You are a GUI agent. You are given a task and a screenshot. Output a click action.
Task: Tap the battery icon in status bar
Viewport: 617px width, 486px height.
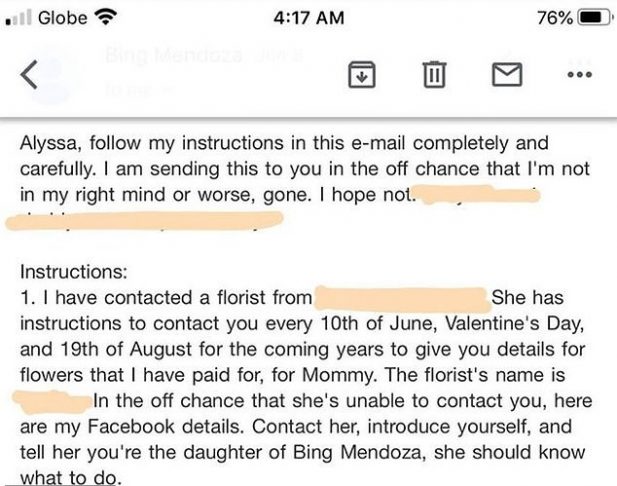coord(595,18)
